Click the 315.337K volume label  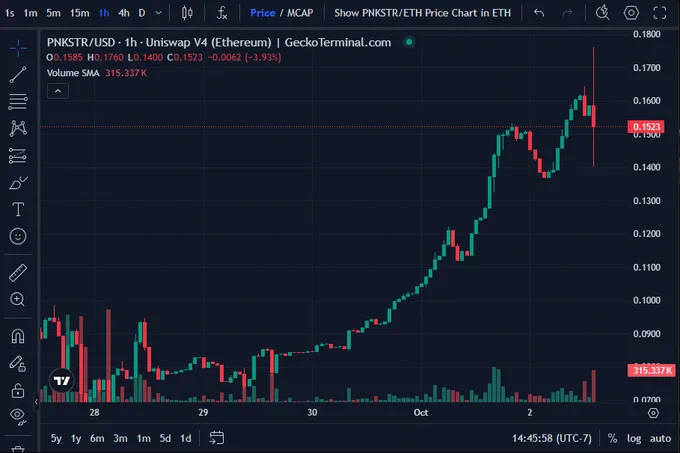point(652,370)
